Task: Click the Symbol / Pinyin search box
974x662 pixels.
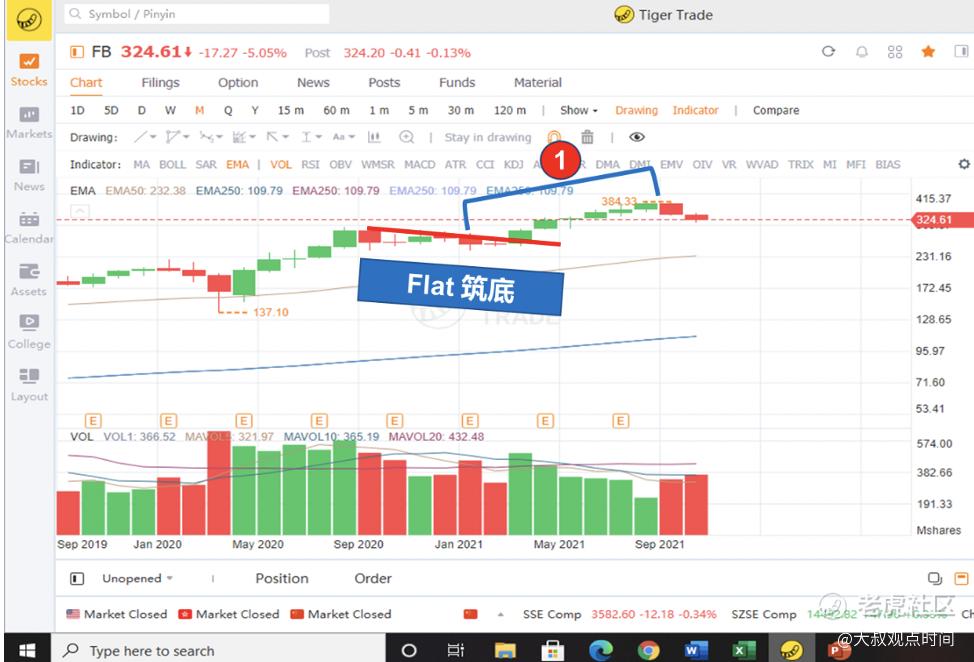Action: tap(197, 14)
